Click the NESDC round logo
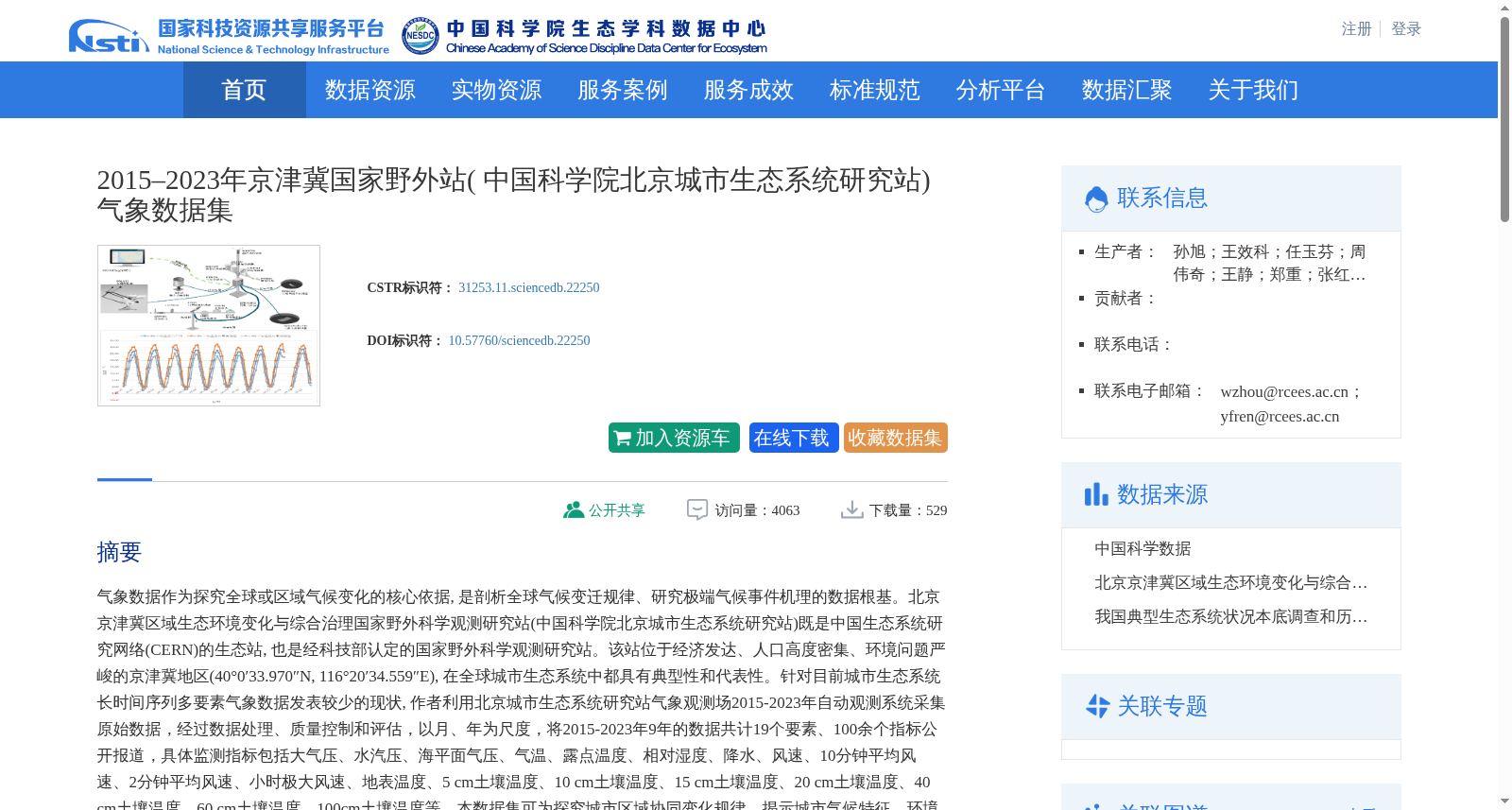This screenshot has width=1512, height=810. pyautogui.click(x=421, y=36)
